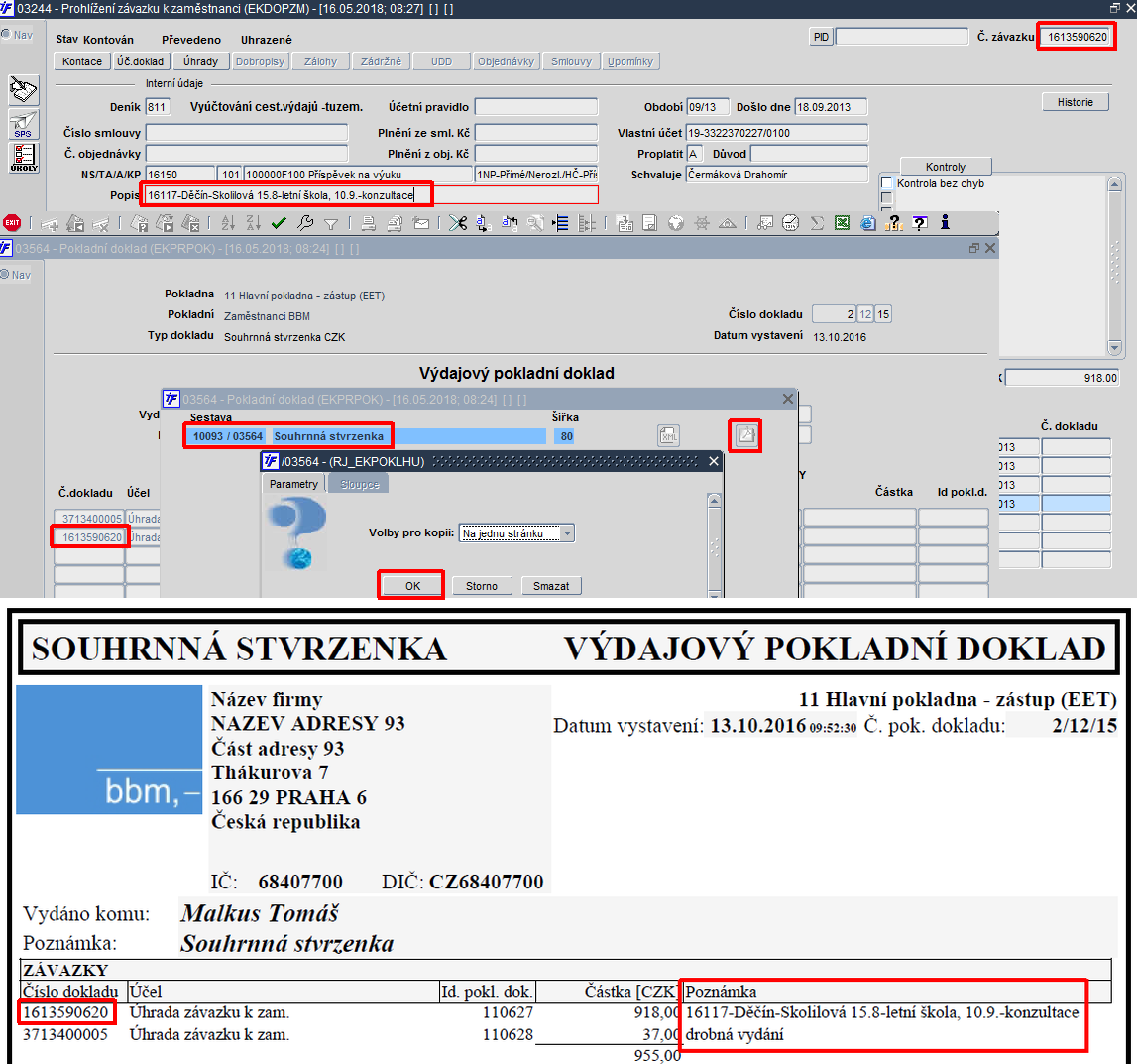Screen dimensions: 1137x1064
Task: Click the red EXIT icon in toolbar
Action: pyautogui.click(x=12, y=223)
